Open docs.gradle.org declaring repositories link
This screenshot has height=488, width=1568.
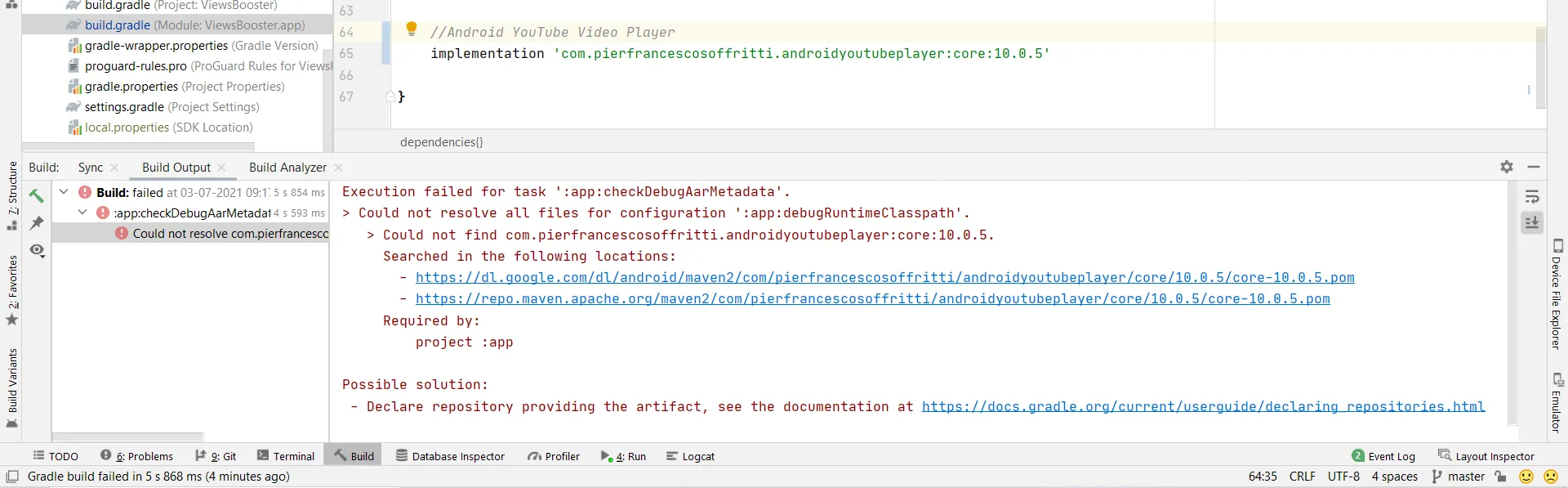[1204, 406]
